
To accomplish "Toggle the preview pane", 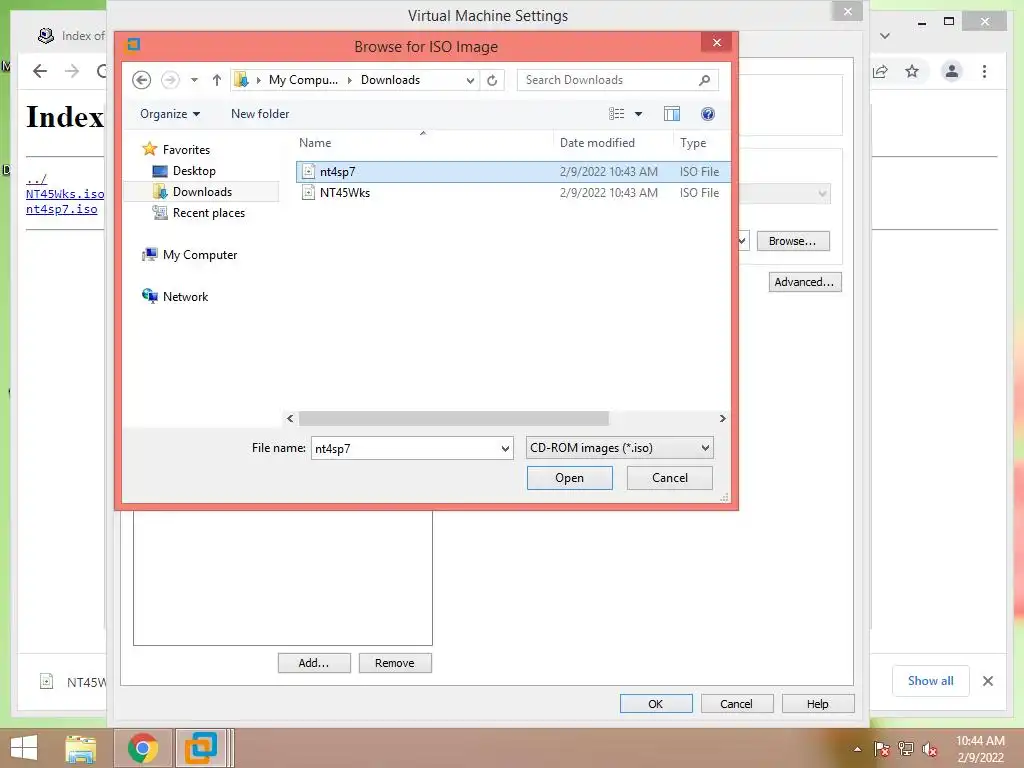I will (x=671, y=114).
